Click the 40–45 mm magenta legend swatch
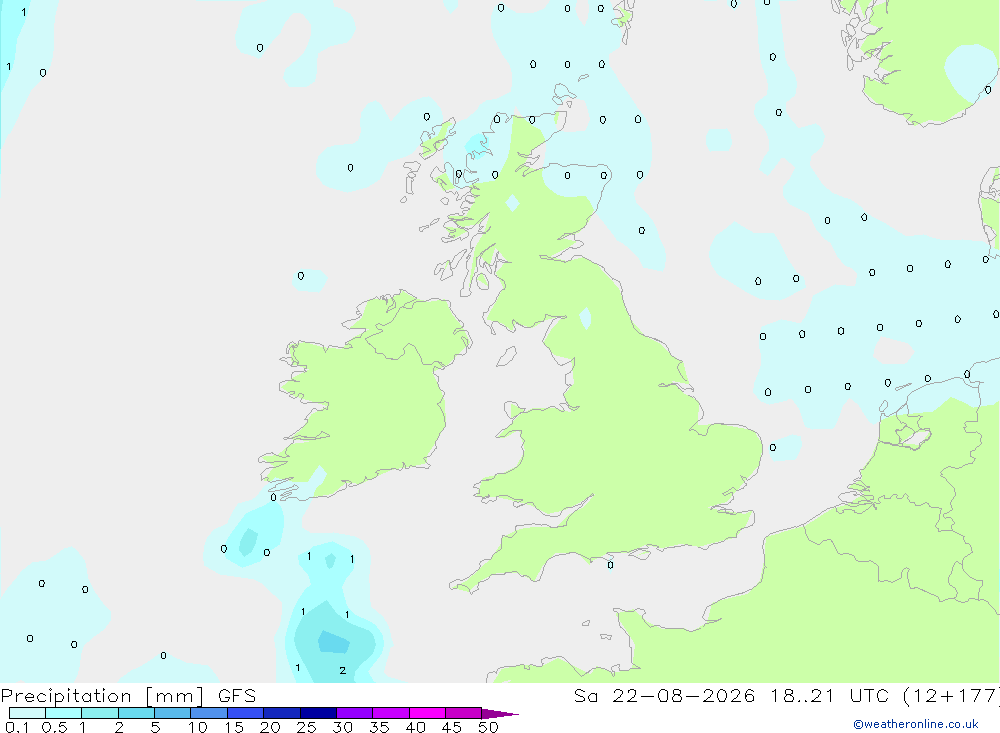The image size is (1000, 733). click(427, 713)
